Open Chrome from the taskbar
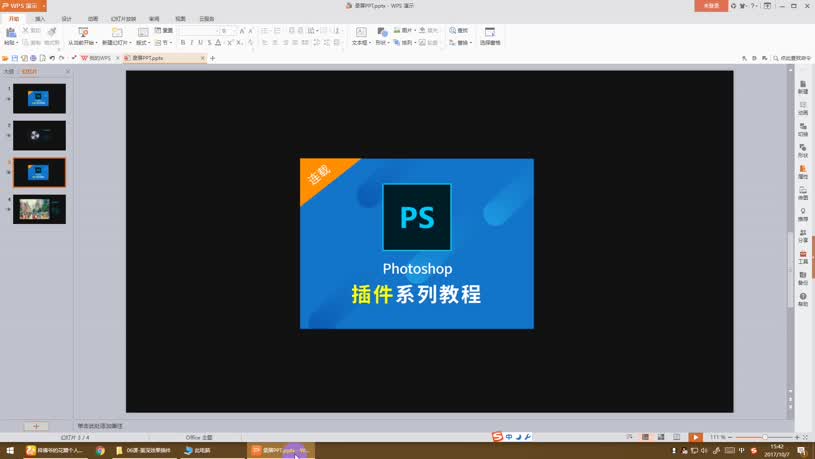 [100, 451]
